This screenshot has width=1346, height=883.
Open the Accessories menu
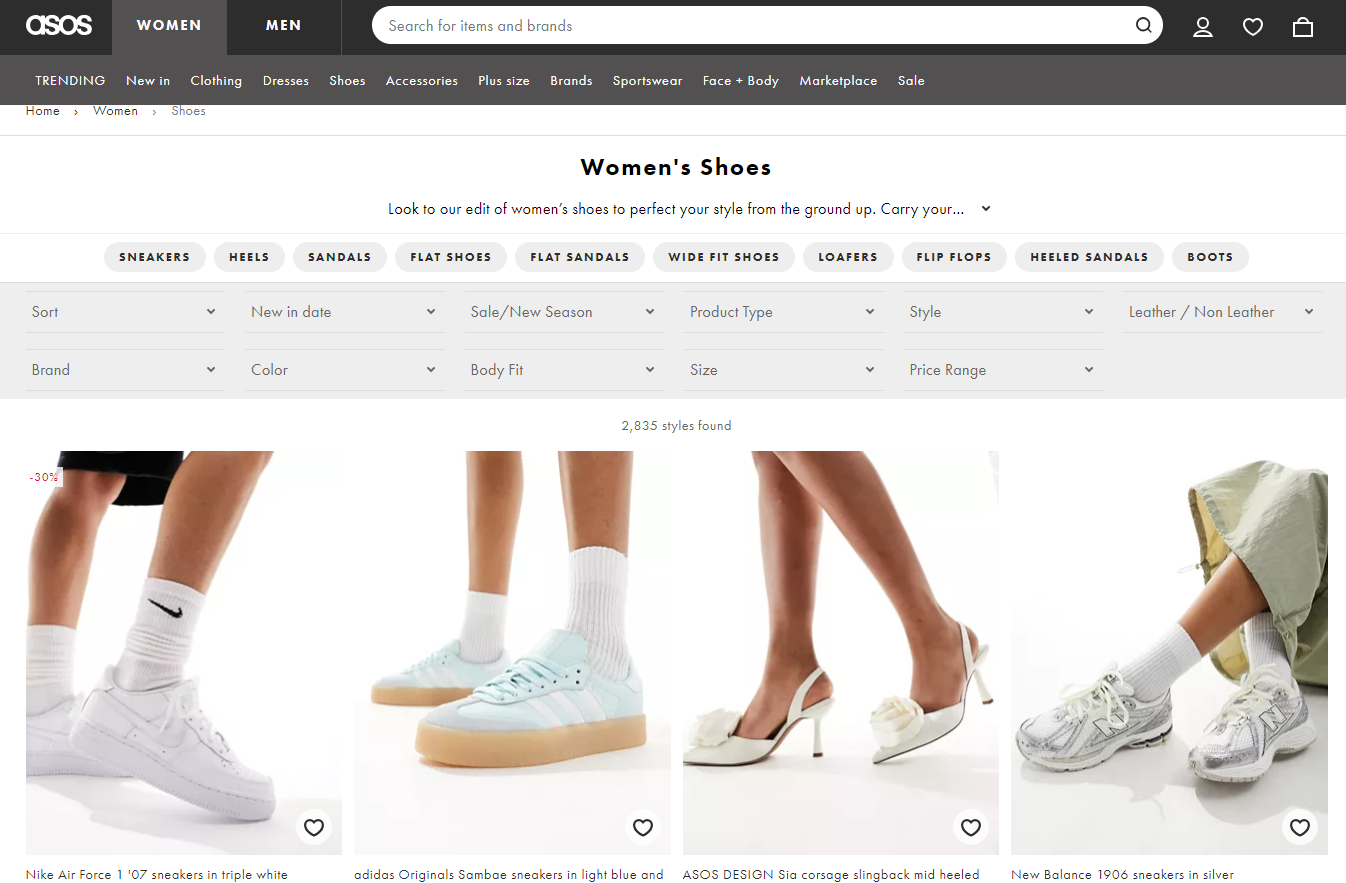point(422,81)
